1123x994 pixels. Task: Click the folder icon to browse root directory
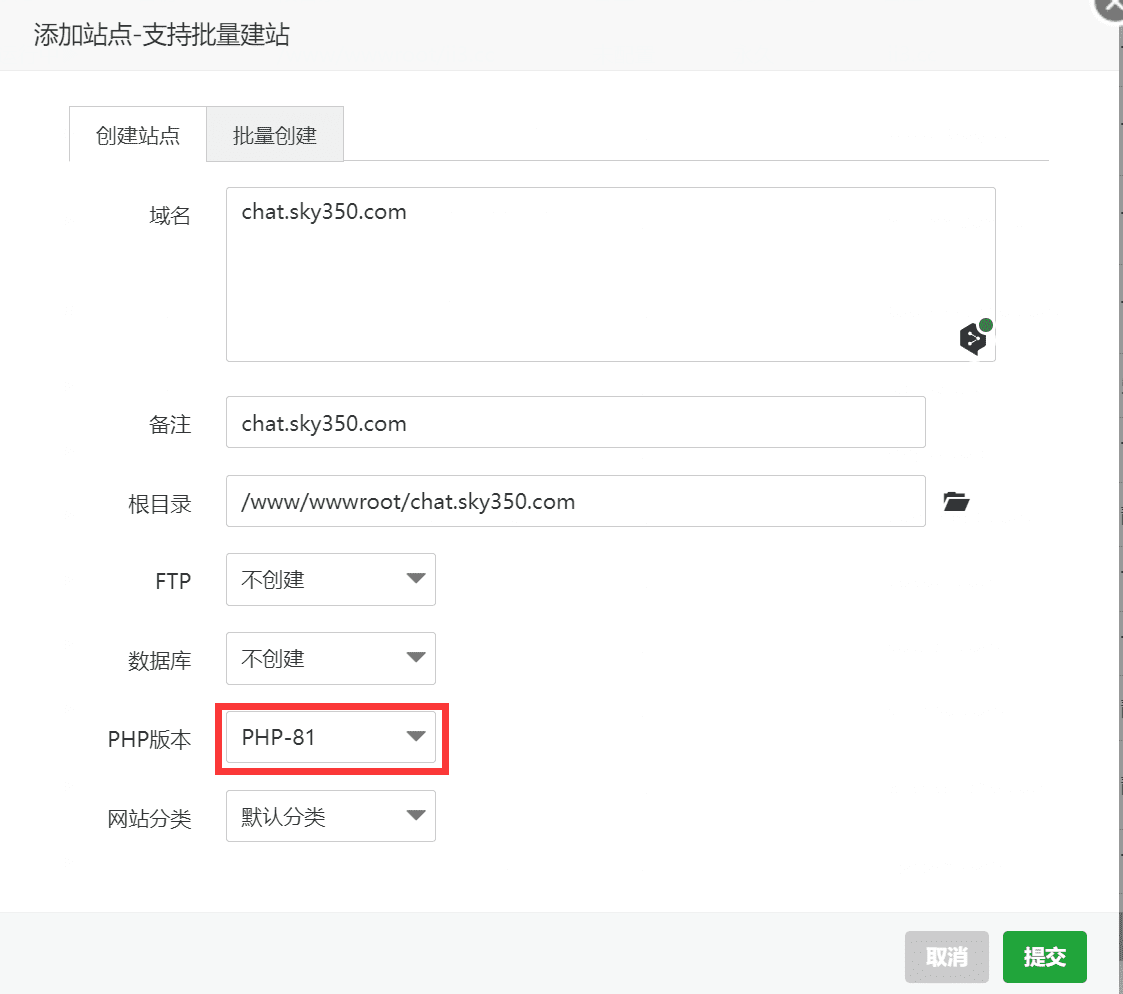click(x=956, y=502)
